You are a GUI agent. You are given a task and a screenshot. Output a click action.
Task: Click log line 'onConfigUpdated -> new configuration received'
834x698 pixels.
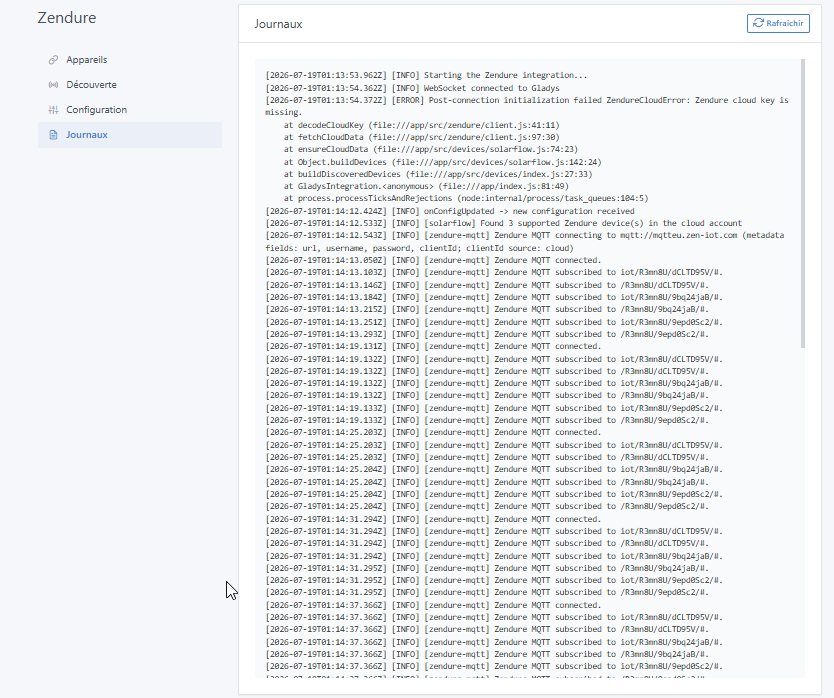[449, 211]
